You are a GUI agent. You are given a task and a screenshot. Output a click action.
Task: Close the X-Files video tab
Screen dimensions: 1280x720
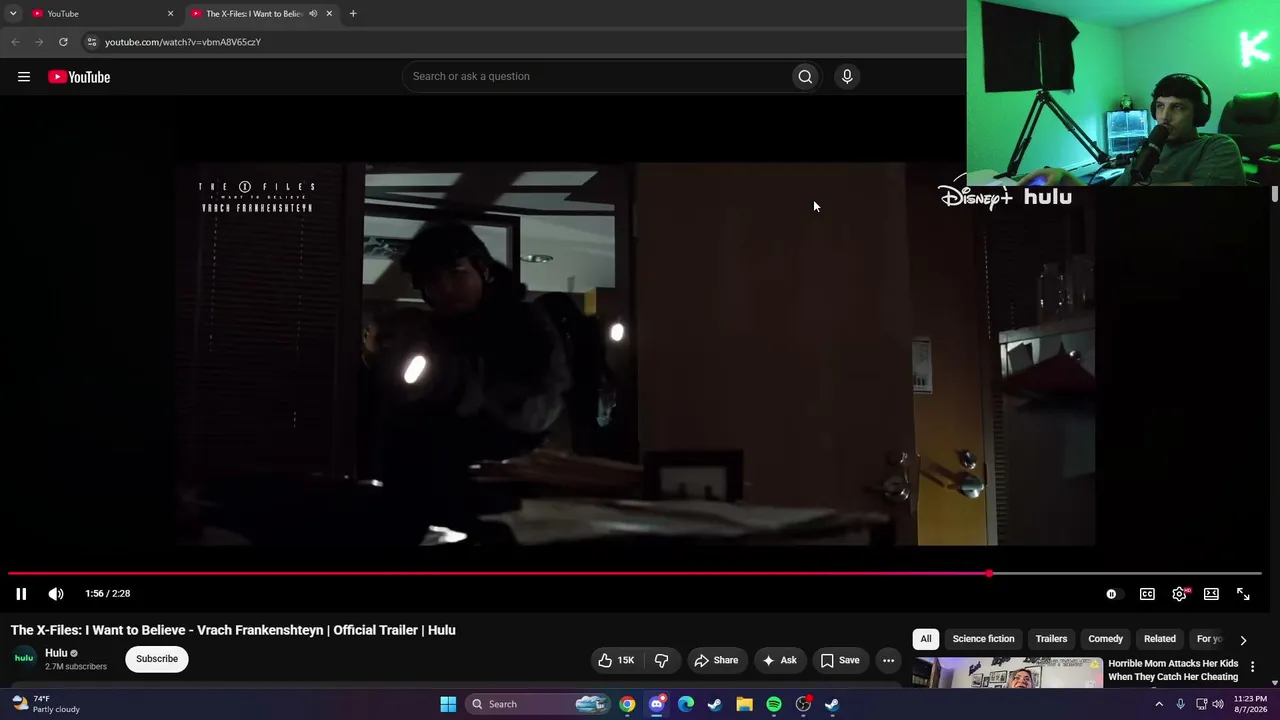(x=329, y=14)
